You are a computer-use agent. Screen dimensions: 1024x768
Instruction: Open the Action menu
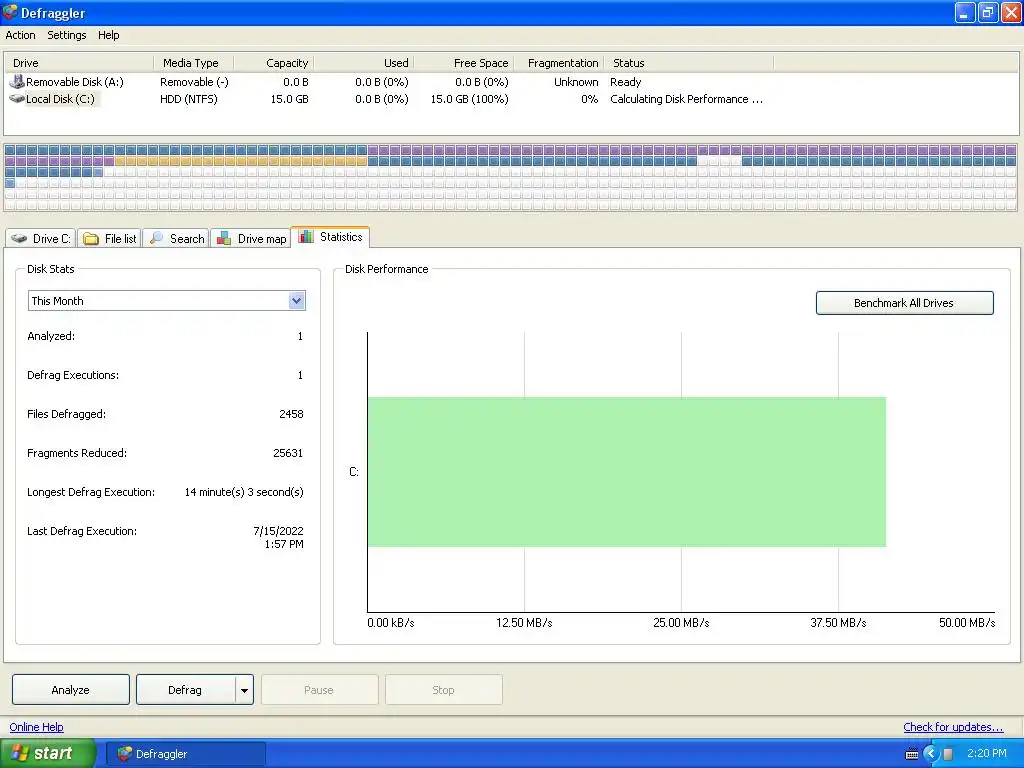coord(20,35)
